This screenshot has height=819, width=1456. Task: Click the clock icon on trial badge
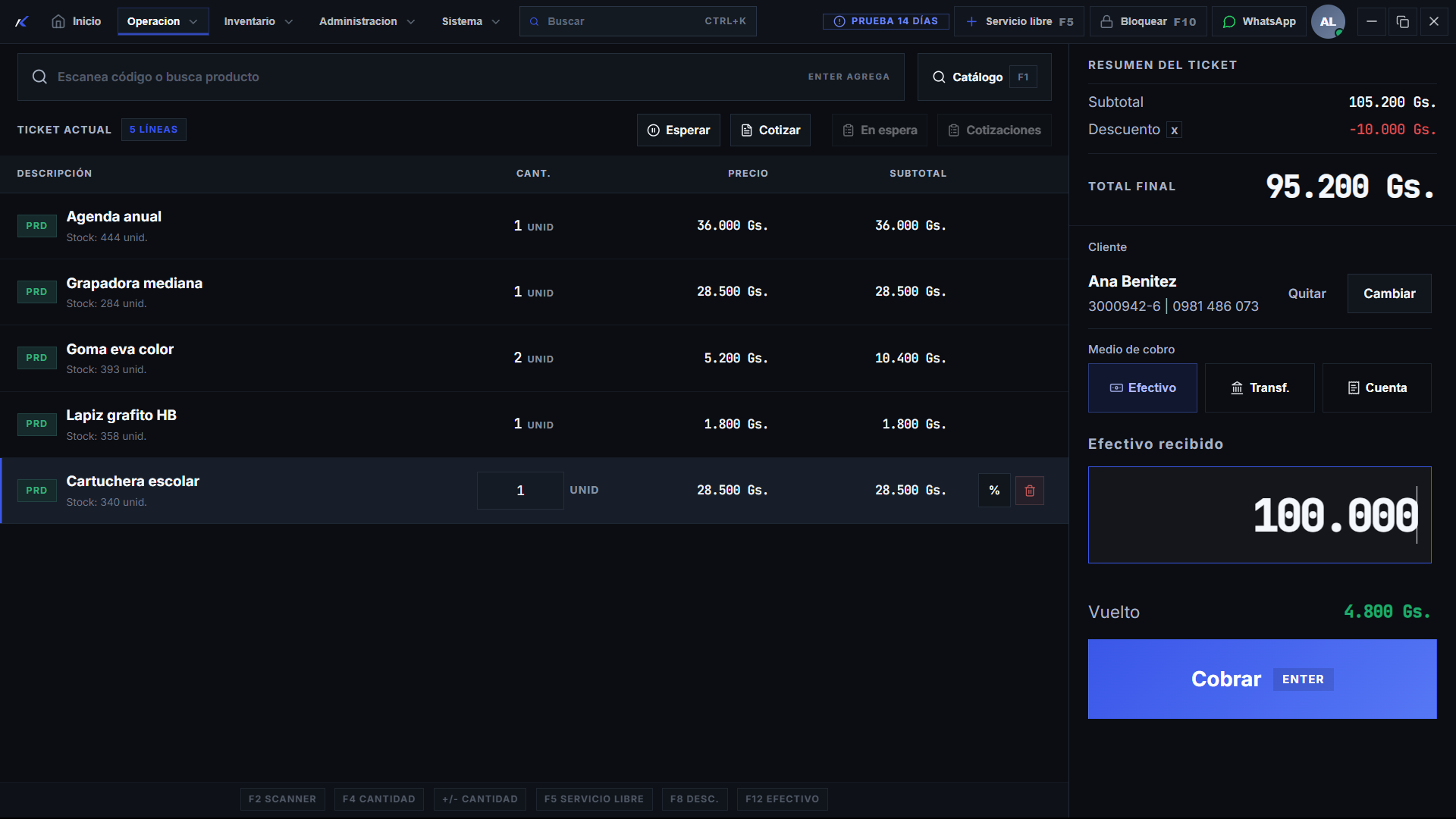(x=839, y=21)
